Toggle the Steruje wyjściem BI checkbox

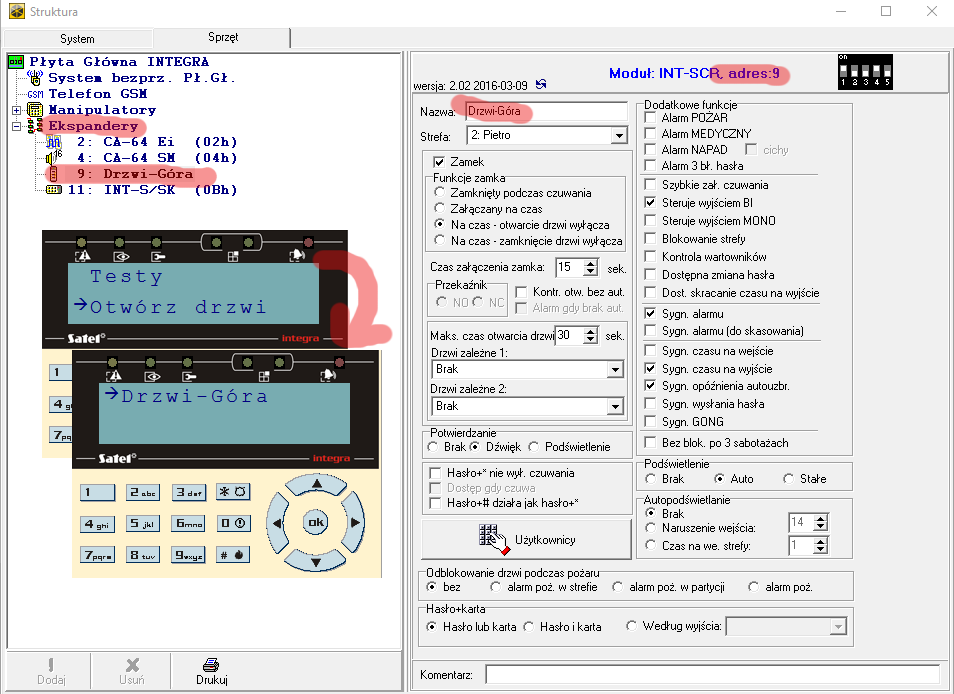click(650, 203)
